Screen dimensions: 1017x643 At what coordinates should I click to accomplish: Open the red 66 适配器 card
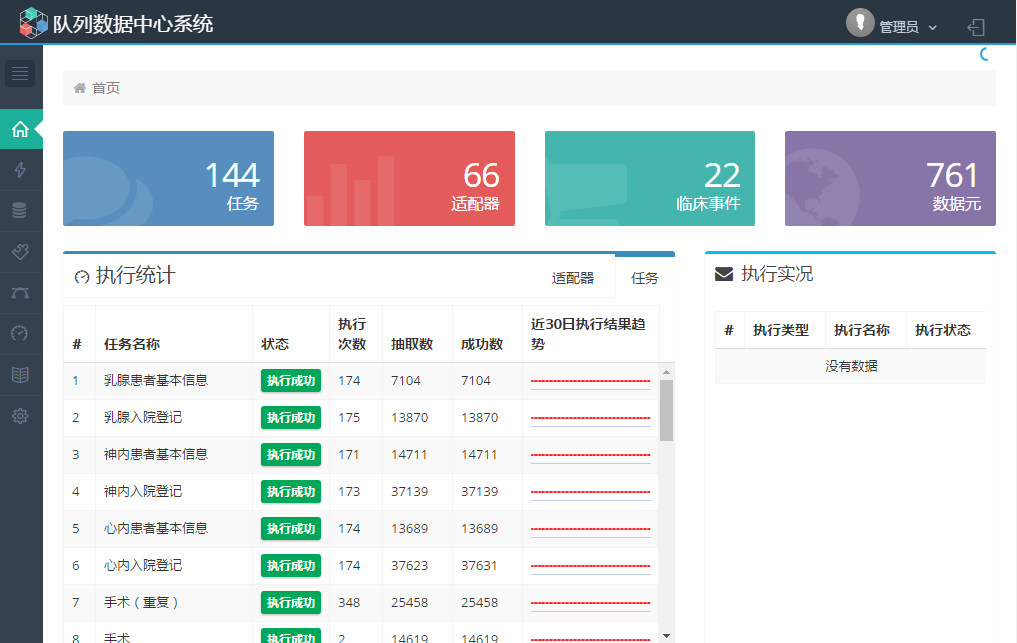[409, 178]
